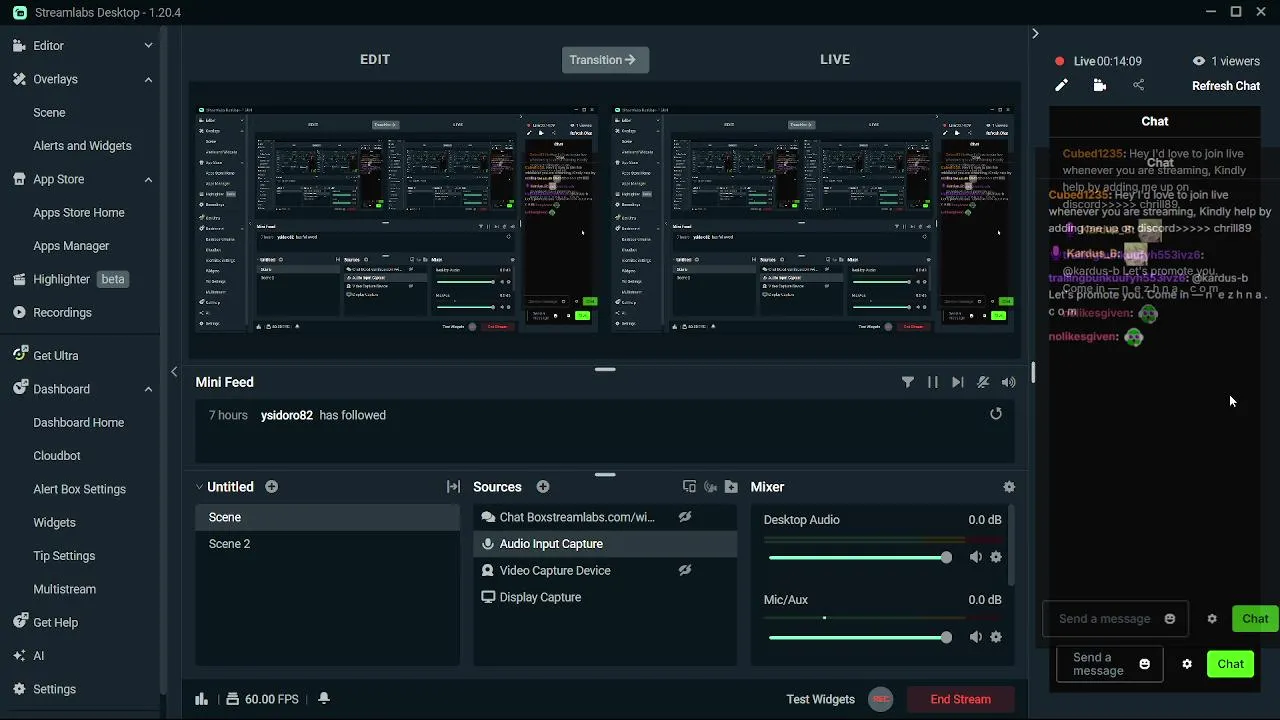The height and width of the screenshot is (720, 1280).
Task: Click the share stream icon
Action: [1138, 86]
